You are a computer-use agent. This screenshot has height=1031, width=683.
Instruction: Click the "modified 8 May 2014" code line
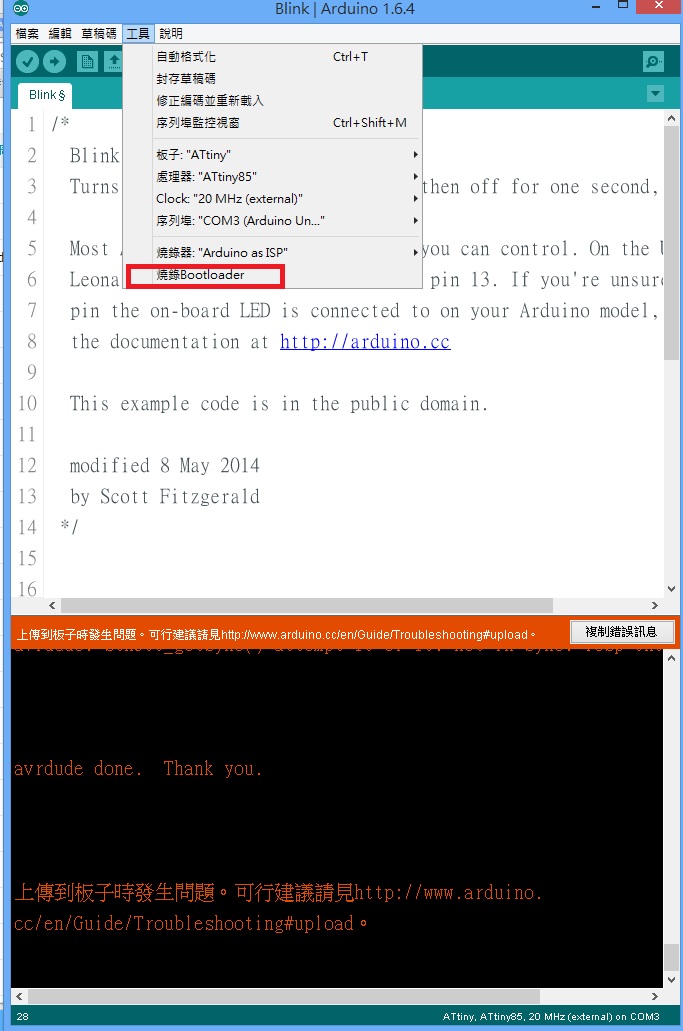164,466
